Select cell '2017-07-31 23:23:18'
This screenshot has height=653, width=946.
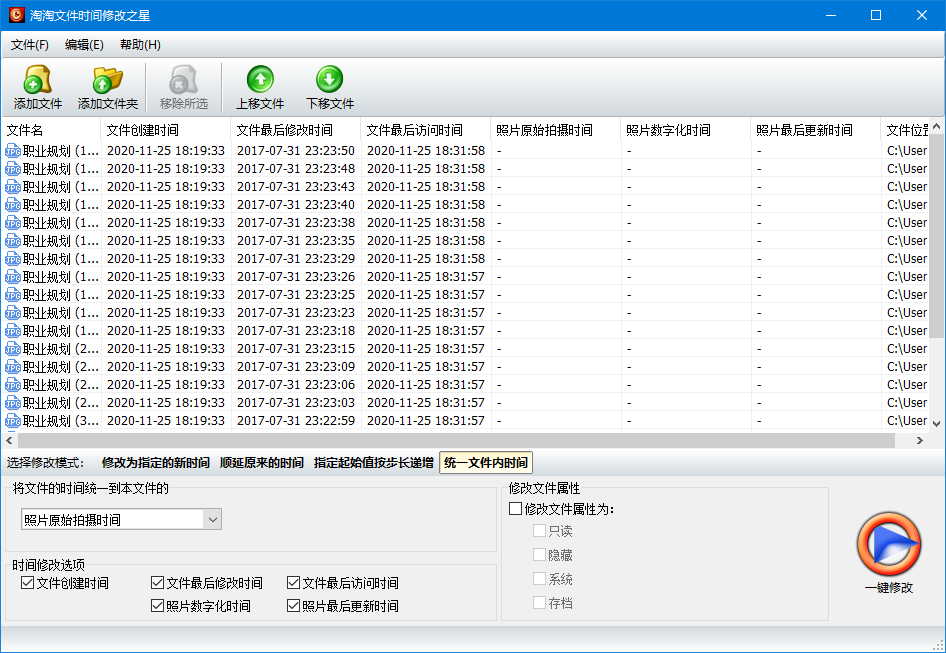point(296,331)
